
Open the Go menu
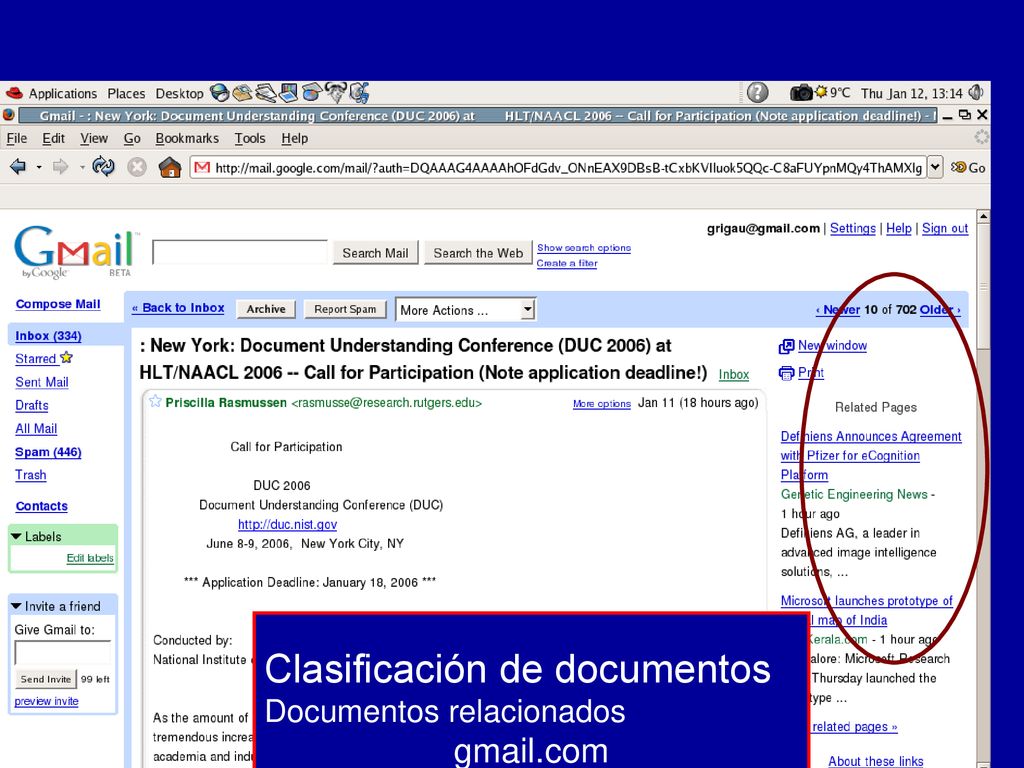(x=132, y=138)
